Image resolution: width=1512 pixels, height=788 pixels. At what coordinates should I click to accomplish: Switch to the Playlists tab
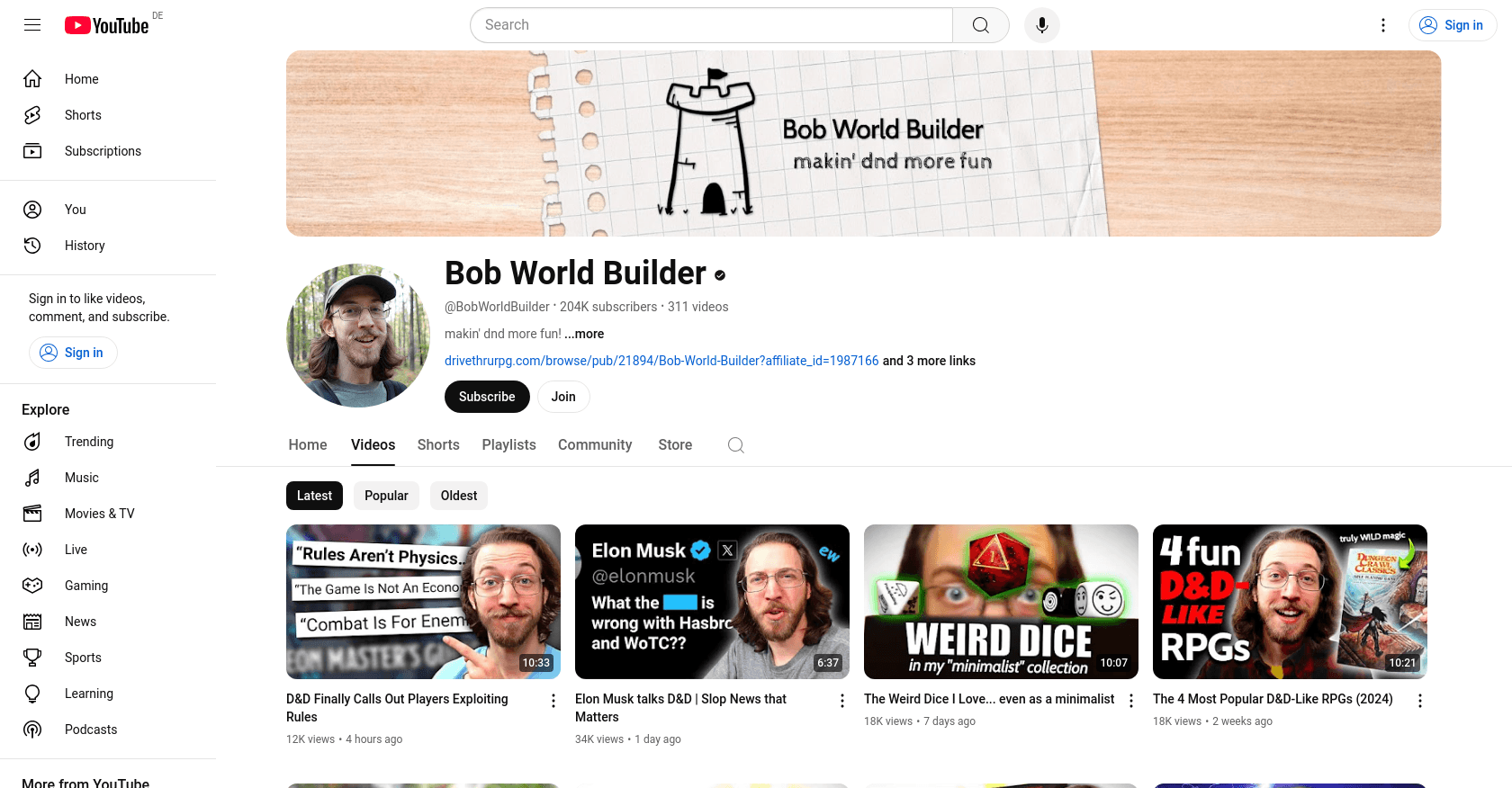[x=508, y=445]
